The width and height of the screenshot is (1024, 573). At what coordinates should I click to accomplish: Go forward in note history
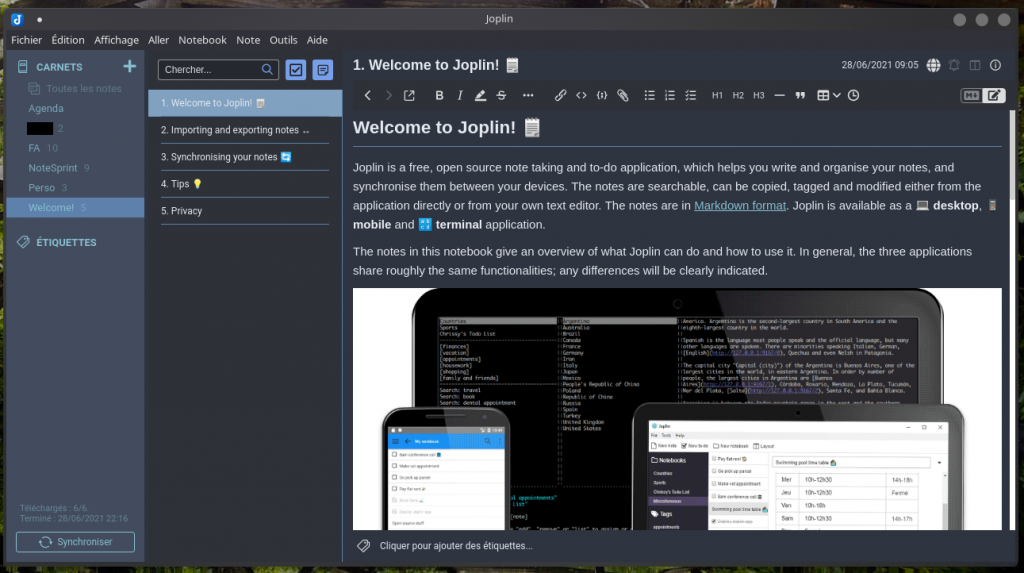[389, 95]
